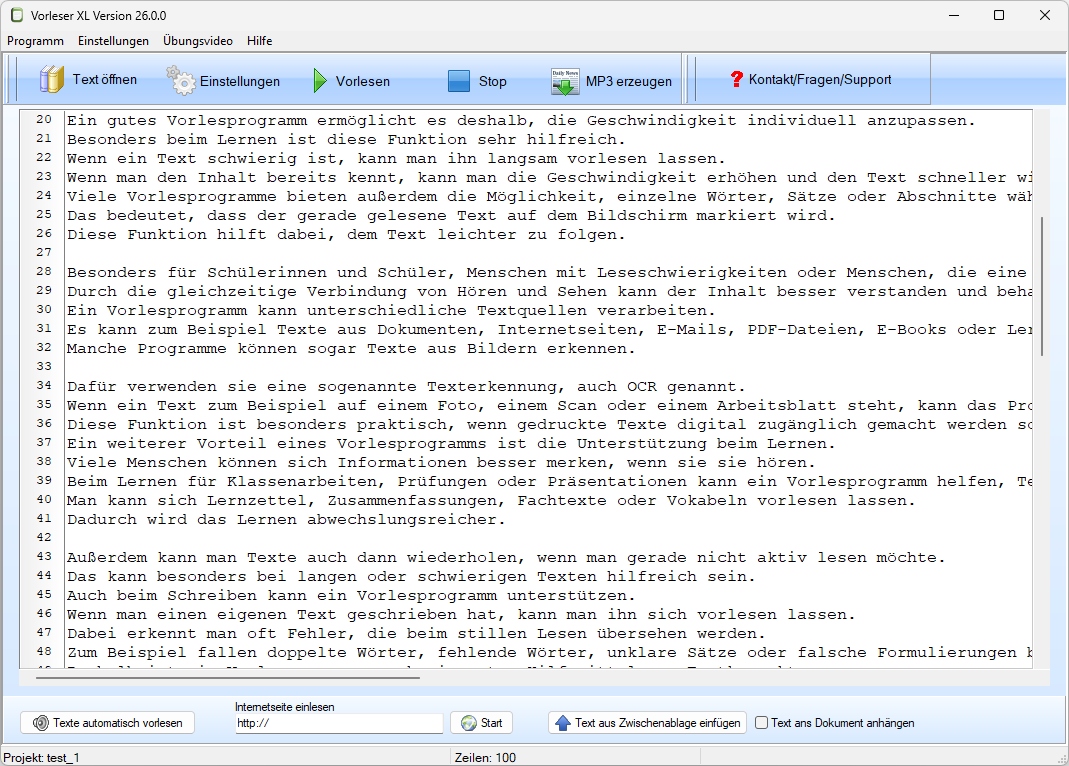Viewport: 1069px width, 766px height.
Task: Open the Hilfe menu
Action: click(259, 41)
